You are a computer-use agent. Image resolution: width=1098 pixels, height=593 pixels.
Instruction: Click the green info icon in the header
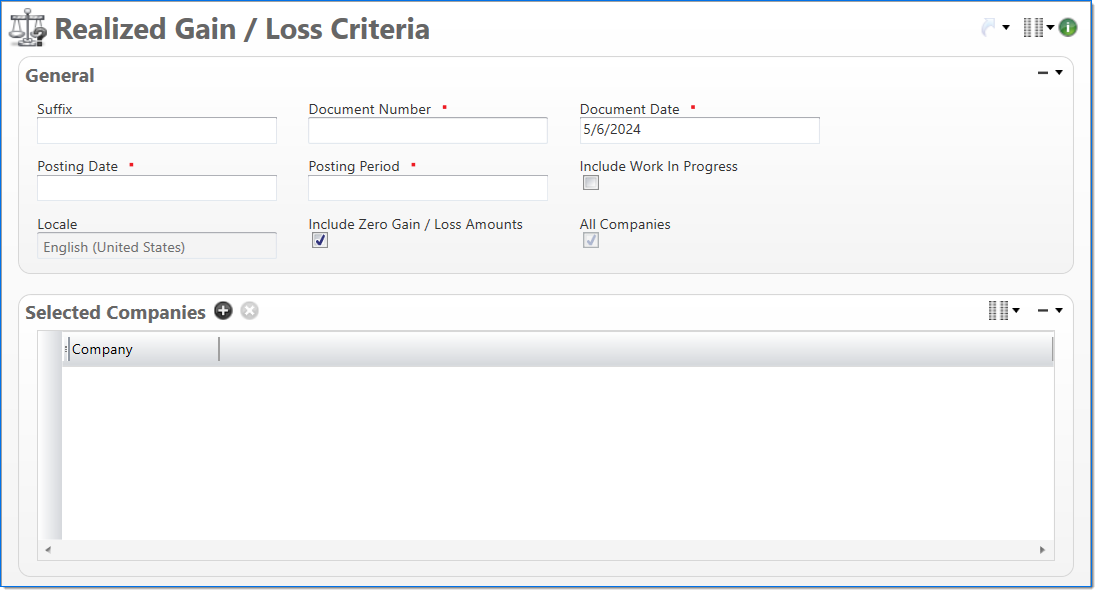coord(1068,28)
